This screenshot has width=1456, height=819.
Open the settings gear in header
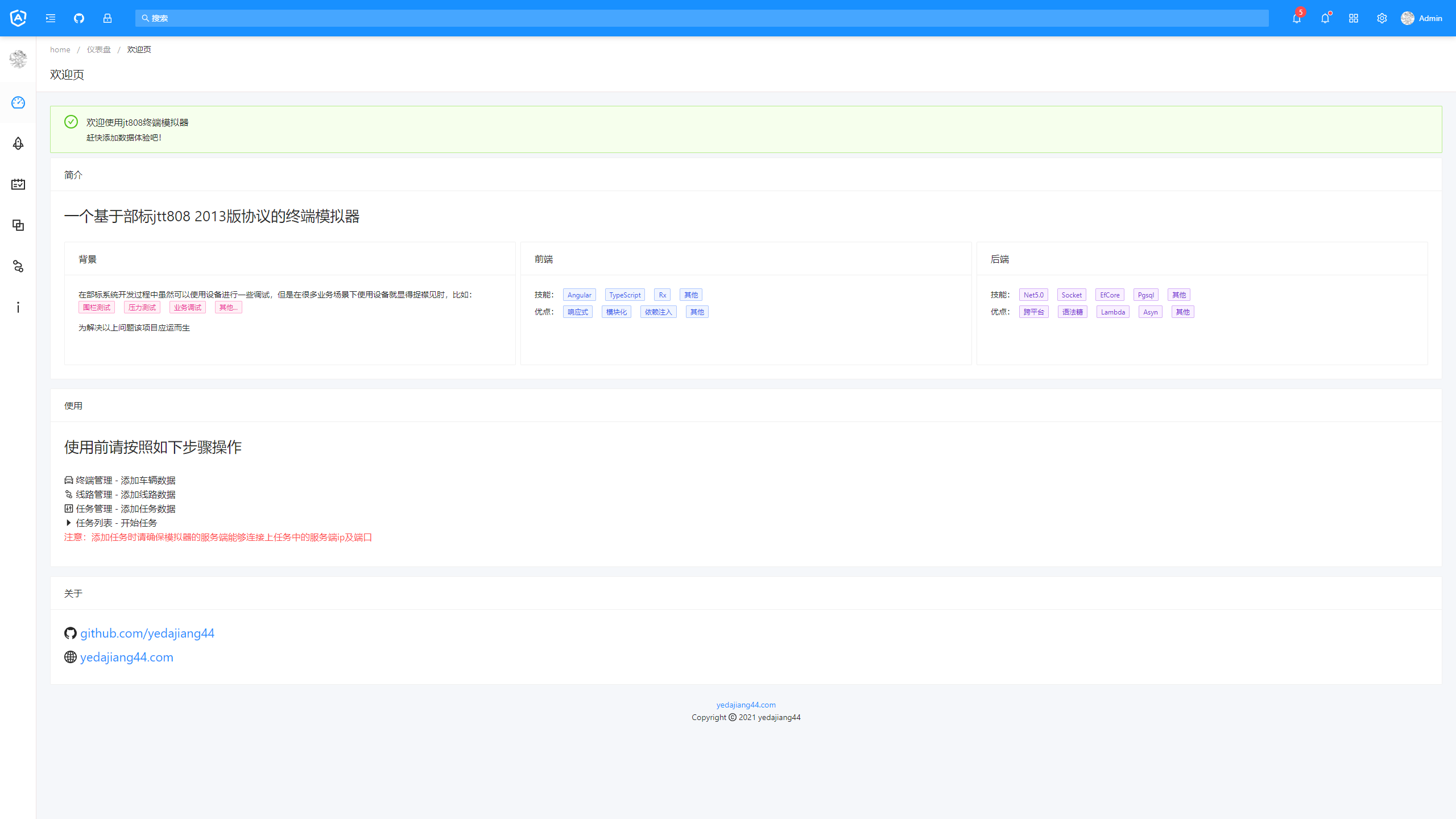(1382, 18)
